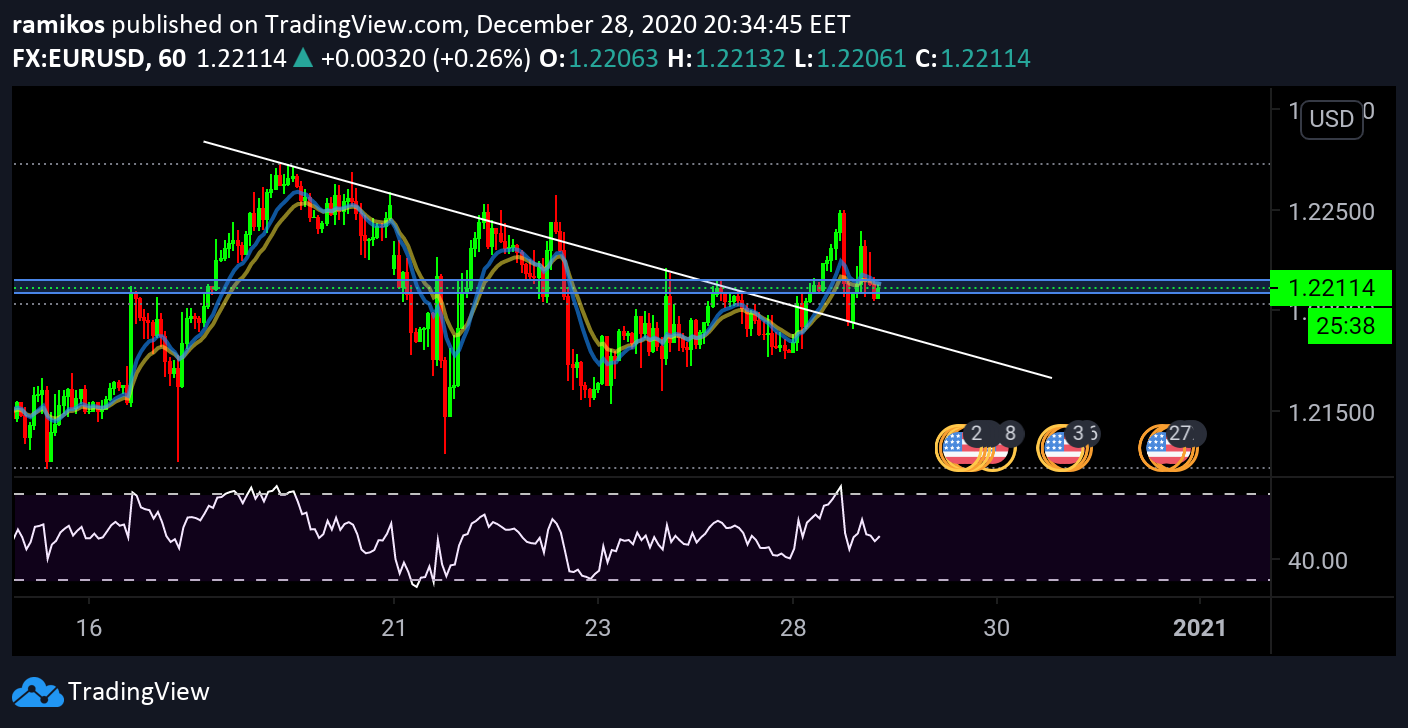Click the RSI upper dashed band
1408x728 pixels.
(640, 494)
